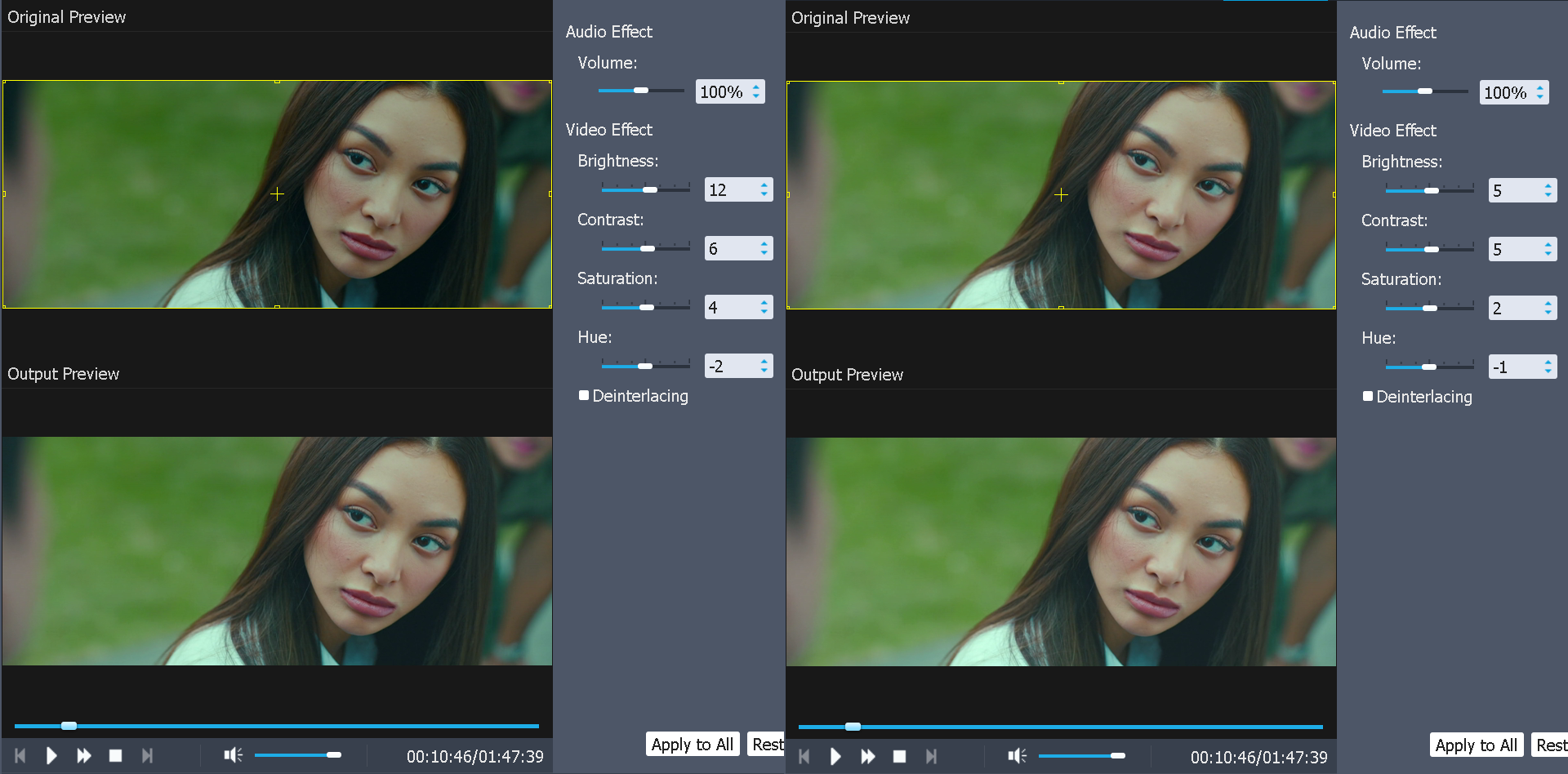The height and width of the screenshot is (774, 1568).
Task: Fast forward the left preview video
Action: point(83,756)
